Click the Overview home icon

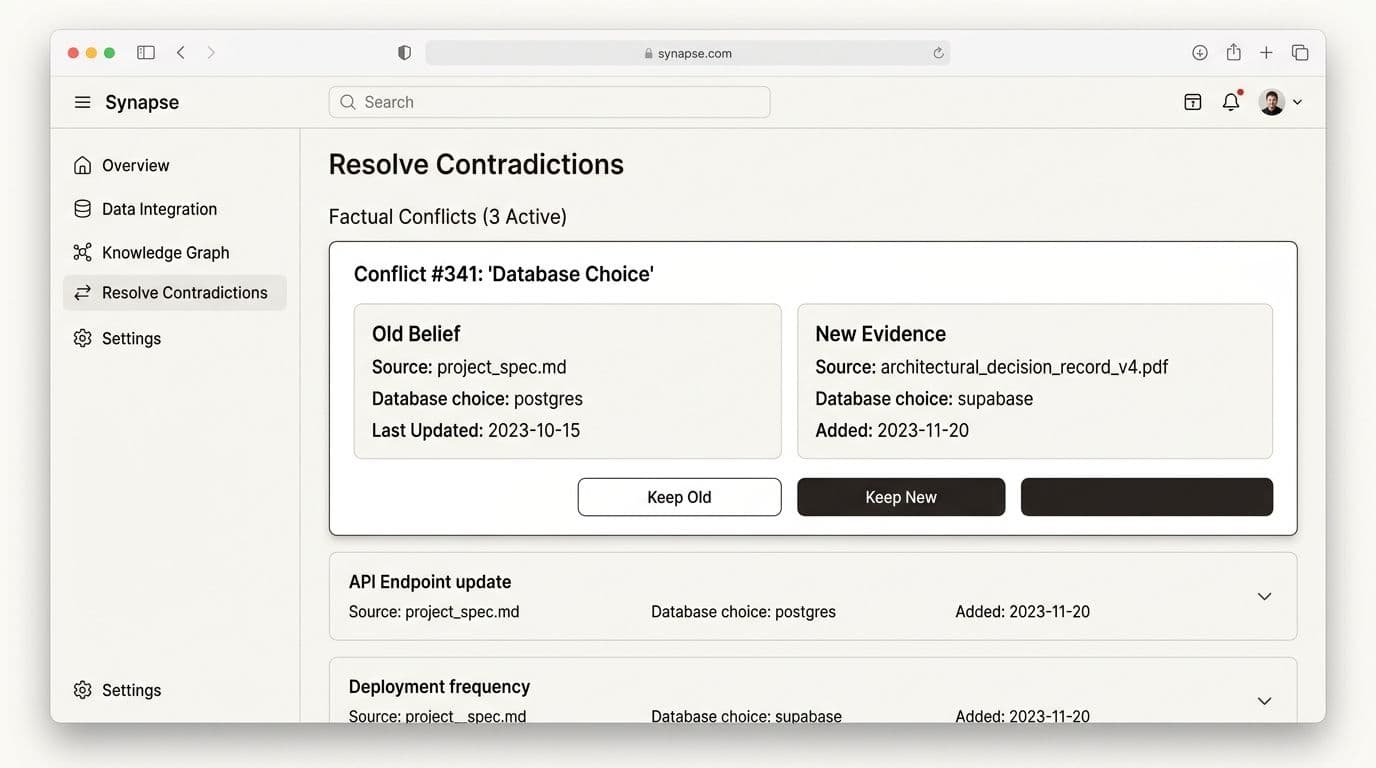pyautogui.click(x=82, y=165)
